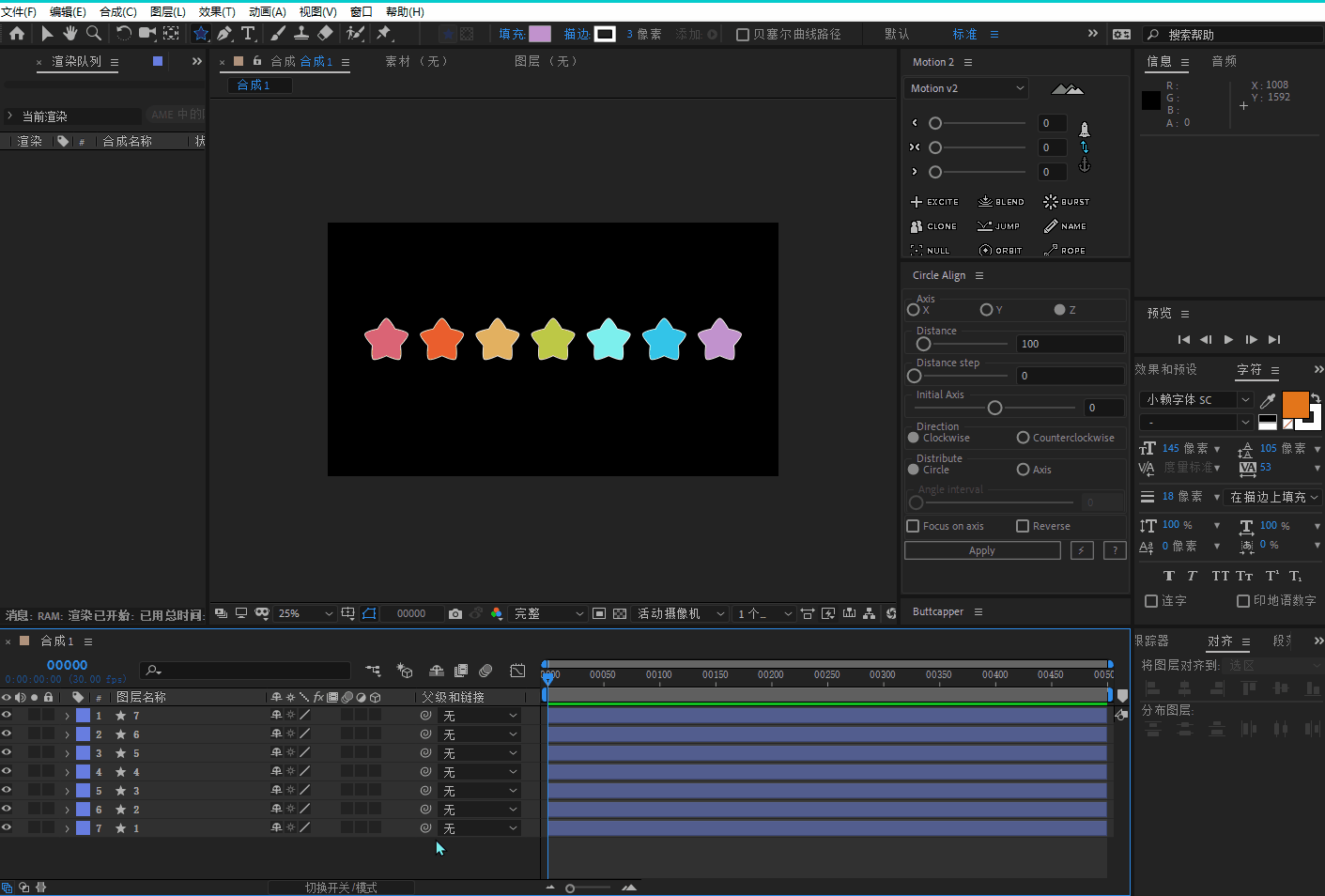Select the Eraser tool
1325x896 pixels.
click(325, 33)
